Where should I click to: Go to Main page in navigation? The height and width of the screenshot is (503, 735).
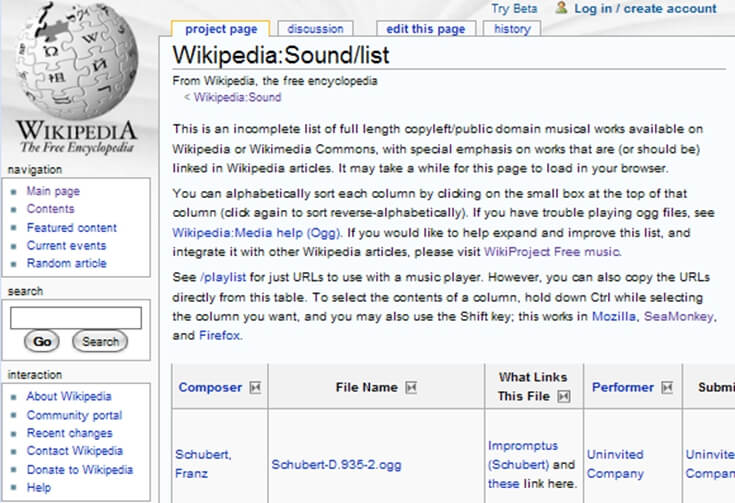point(53,191)
